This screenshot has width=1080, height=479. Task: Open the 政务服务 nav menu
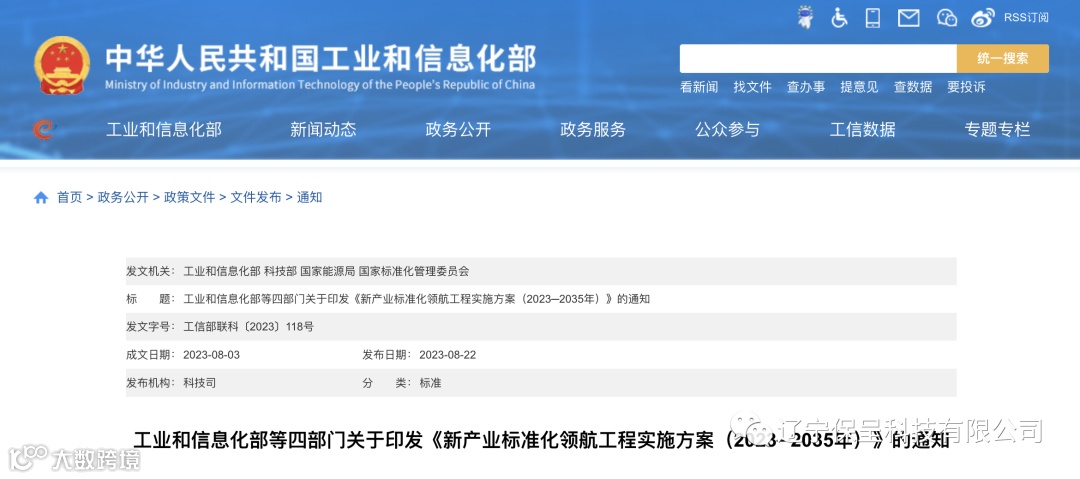593,129
